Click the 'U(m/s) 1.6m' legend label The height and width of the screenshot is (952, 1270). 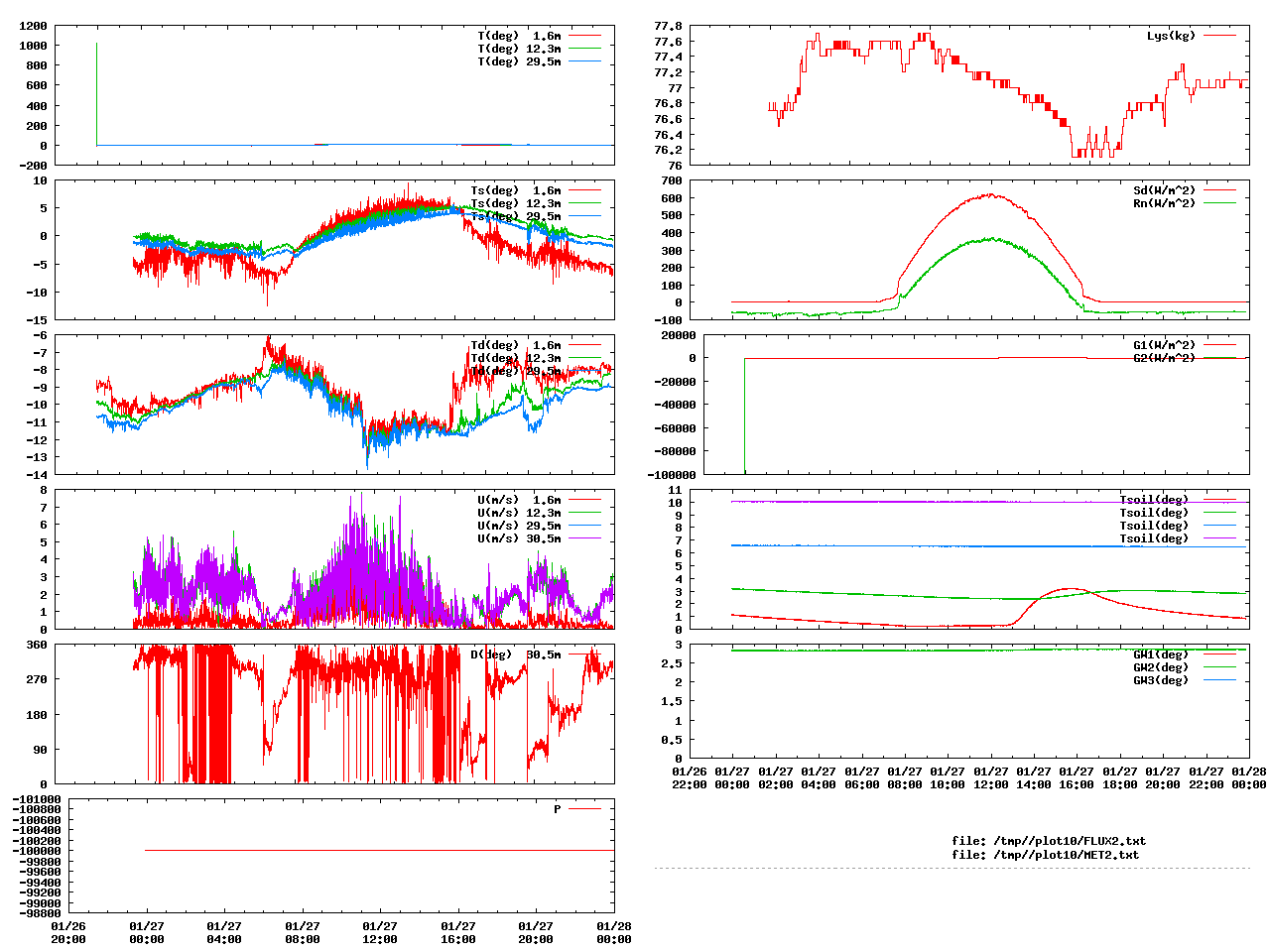[519, 500]
